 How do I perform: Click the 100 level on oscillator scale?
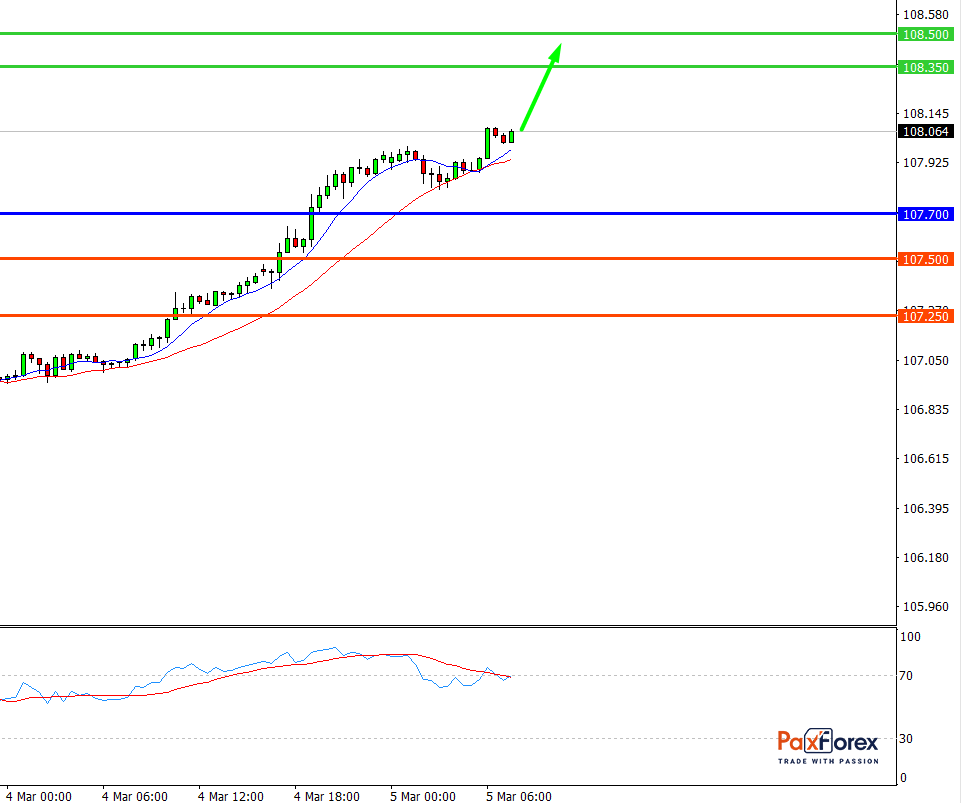point(910,637)
